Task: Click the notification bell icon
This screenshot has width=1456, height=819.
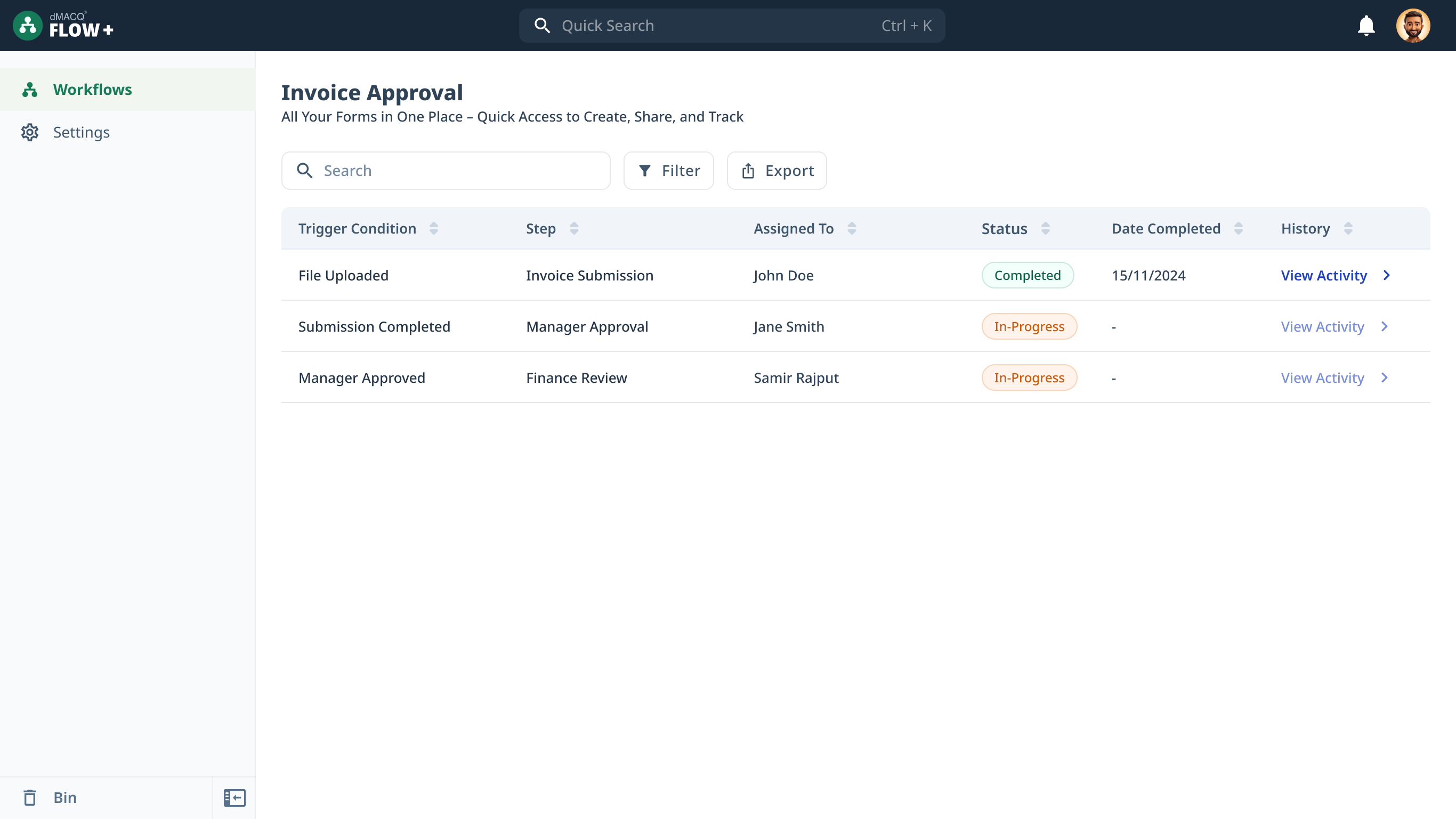Action: tap(1365, 26)
